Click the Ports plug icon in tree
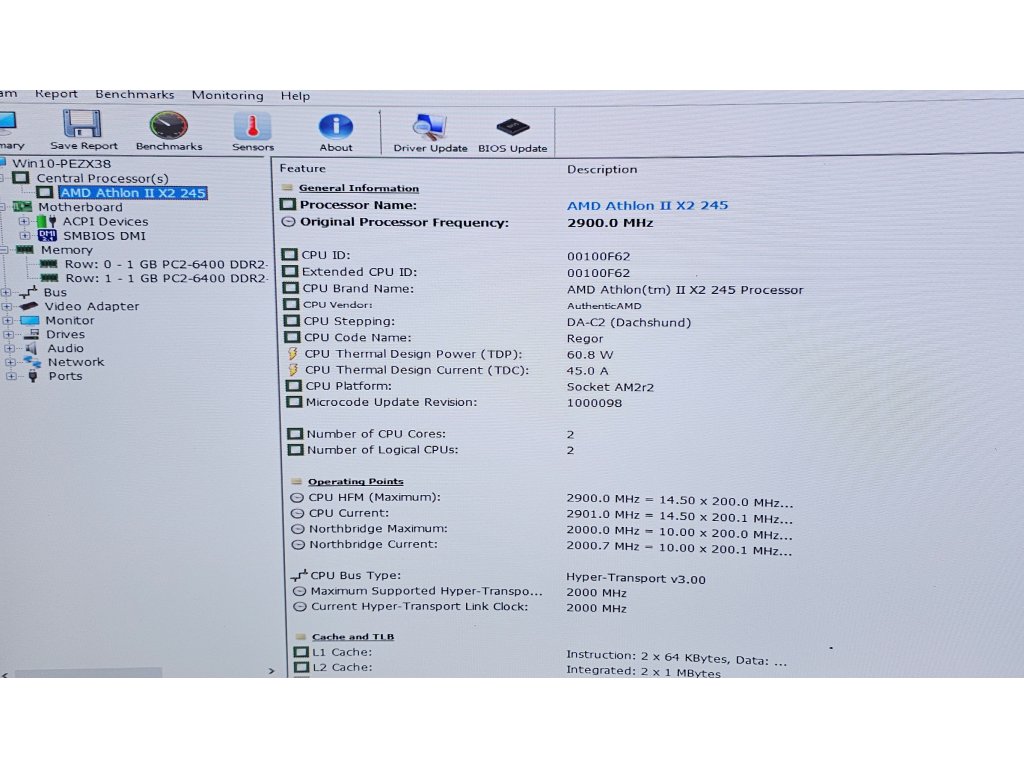This screenshot has width=1024, height=768. [33, 376]
